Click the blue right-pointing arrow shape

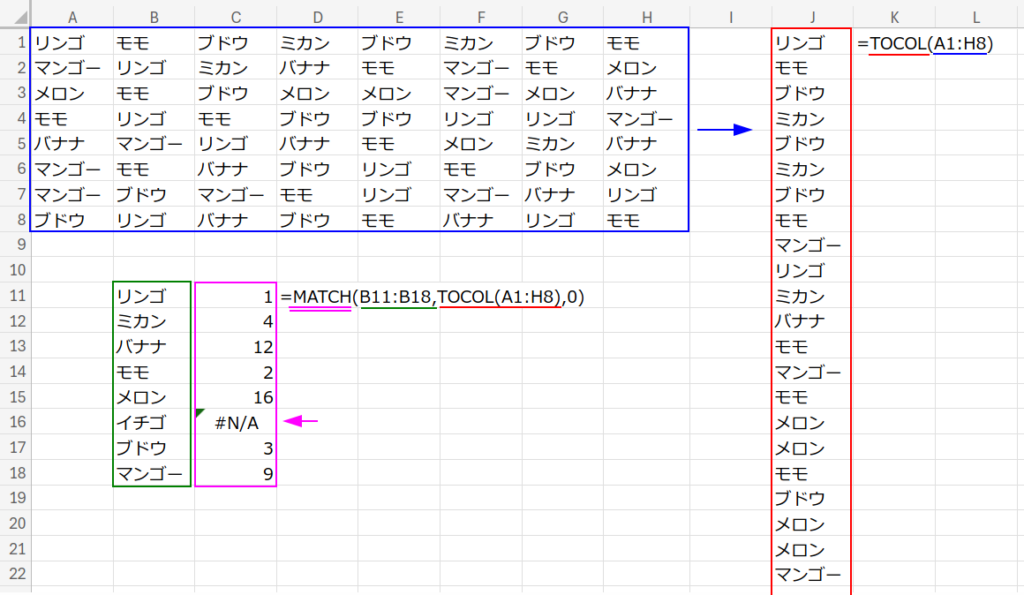724,130
